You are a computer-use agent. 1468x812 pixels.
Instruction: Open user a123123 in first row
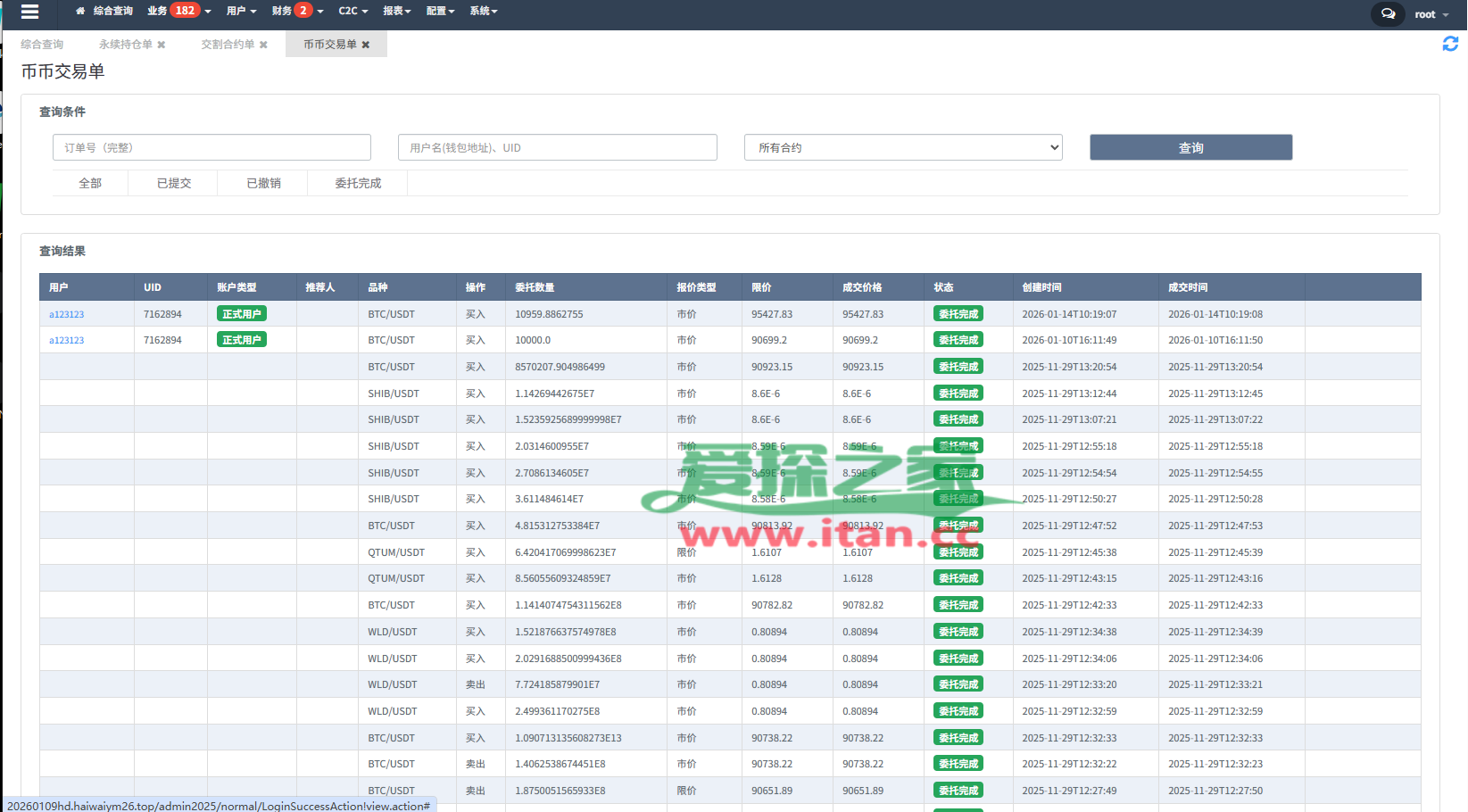[67, 314]
